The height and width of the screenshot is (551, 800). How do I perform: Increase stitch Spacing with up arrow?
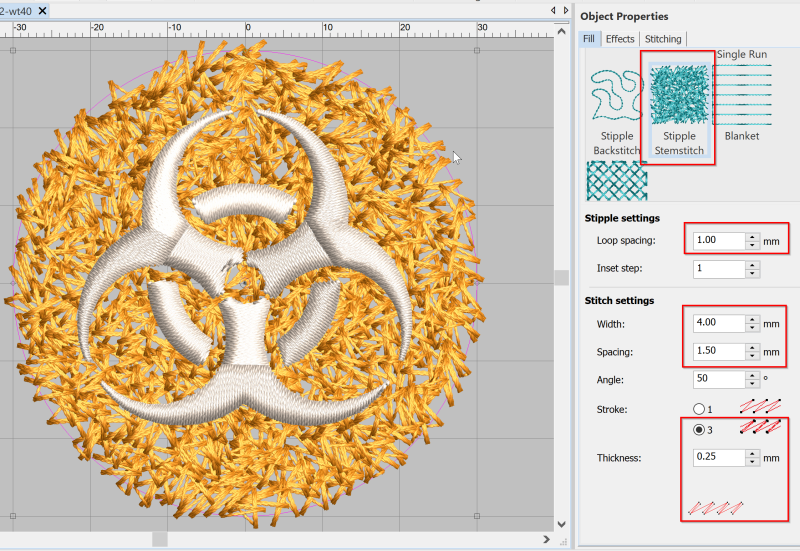[x=753, y=347]
